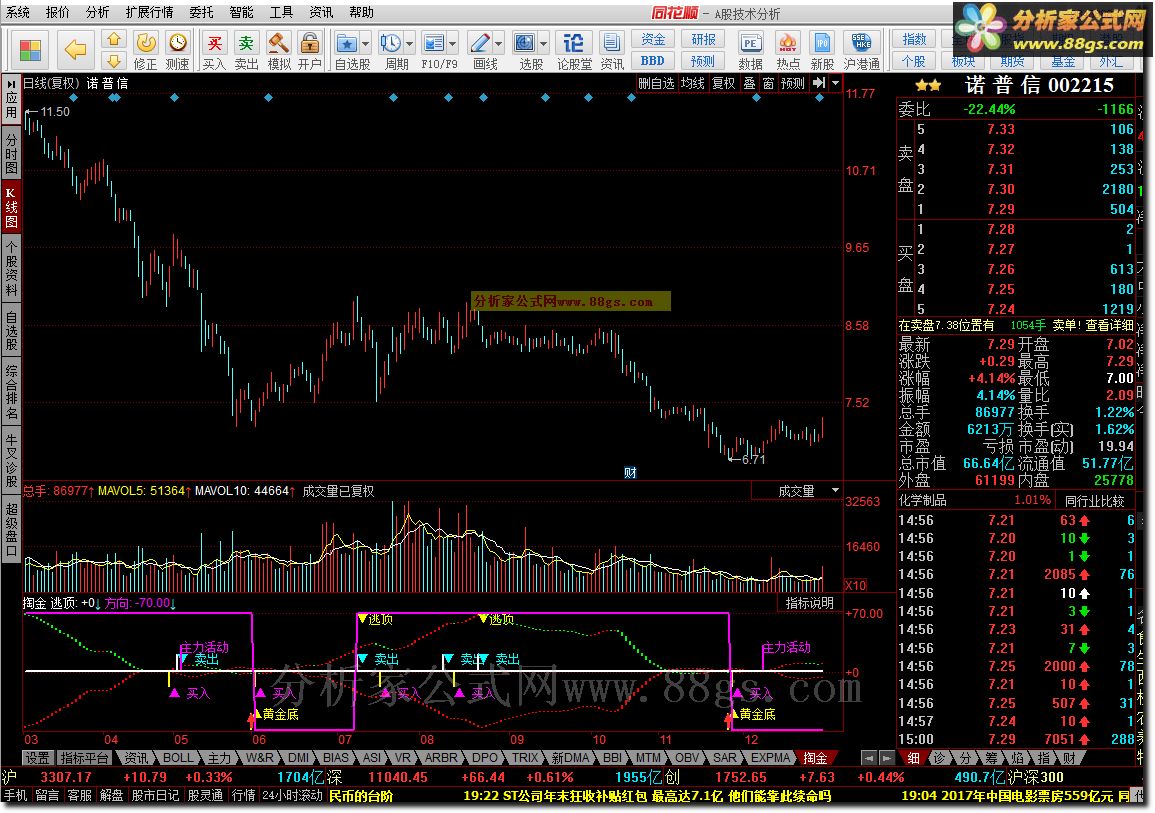Open the 同行业比较 peer comparison selector
This screenshot has height=813, width=1155.
click(1095, 501)
